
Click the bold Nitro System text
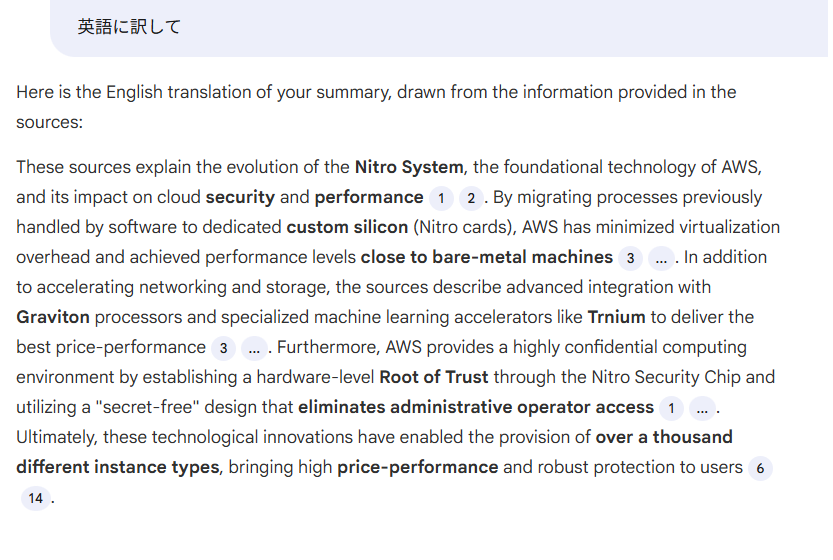(x=409, y=167)
